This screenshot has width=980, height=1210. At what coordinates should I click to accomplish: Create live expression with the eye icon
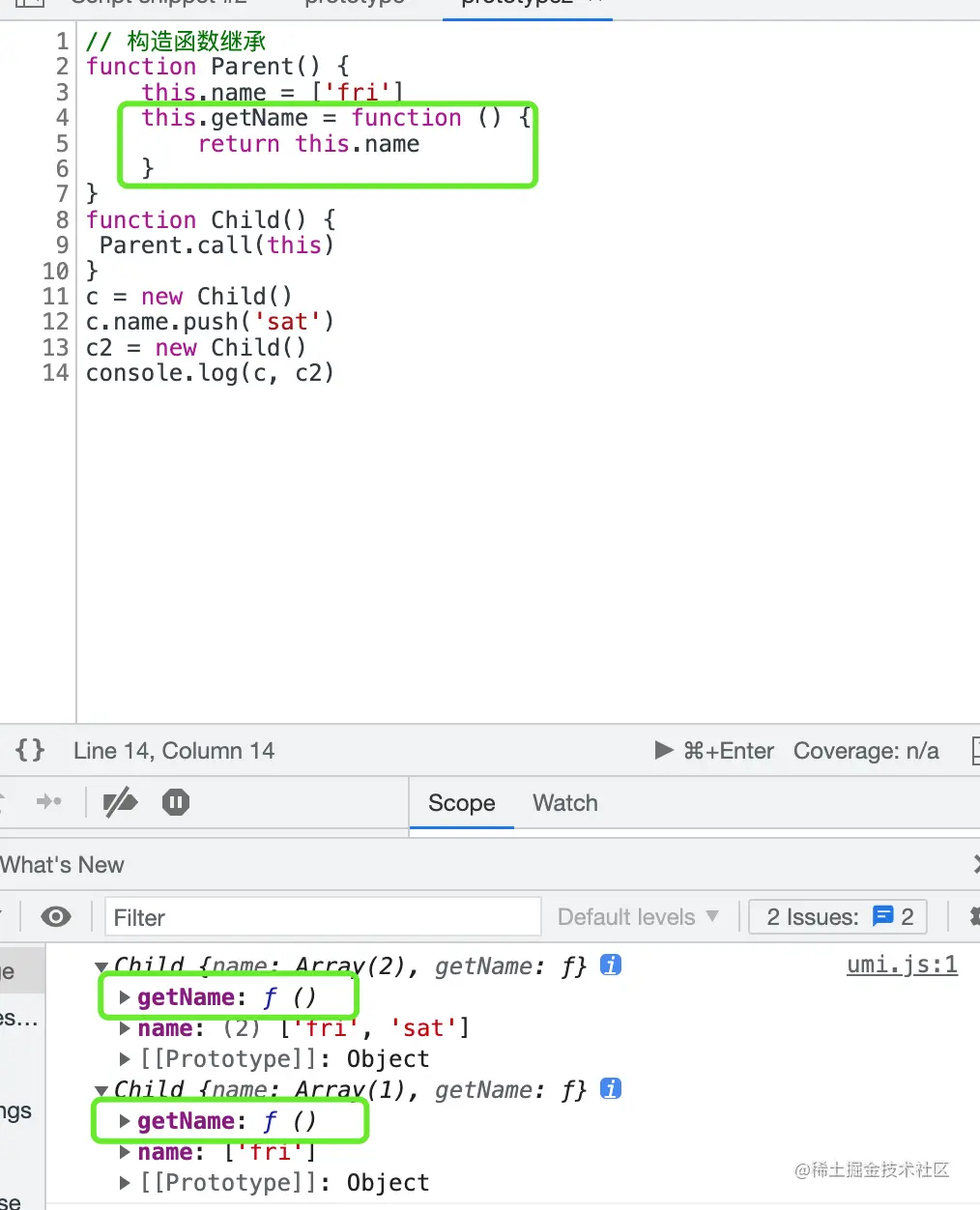(x=56, y=916)
